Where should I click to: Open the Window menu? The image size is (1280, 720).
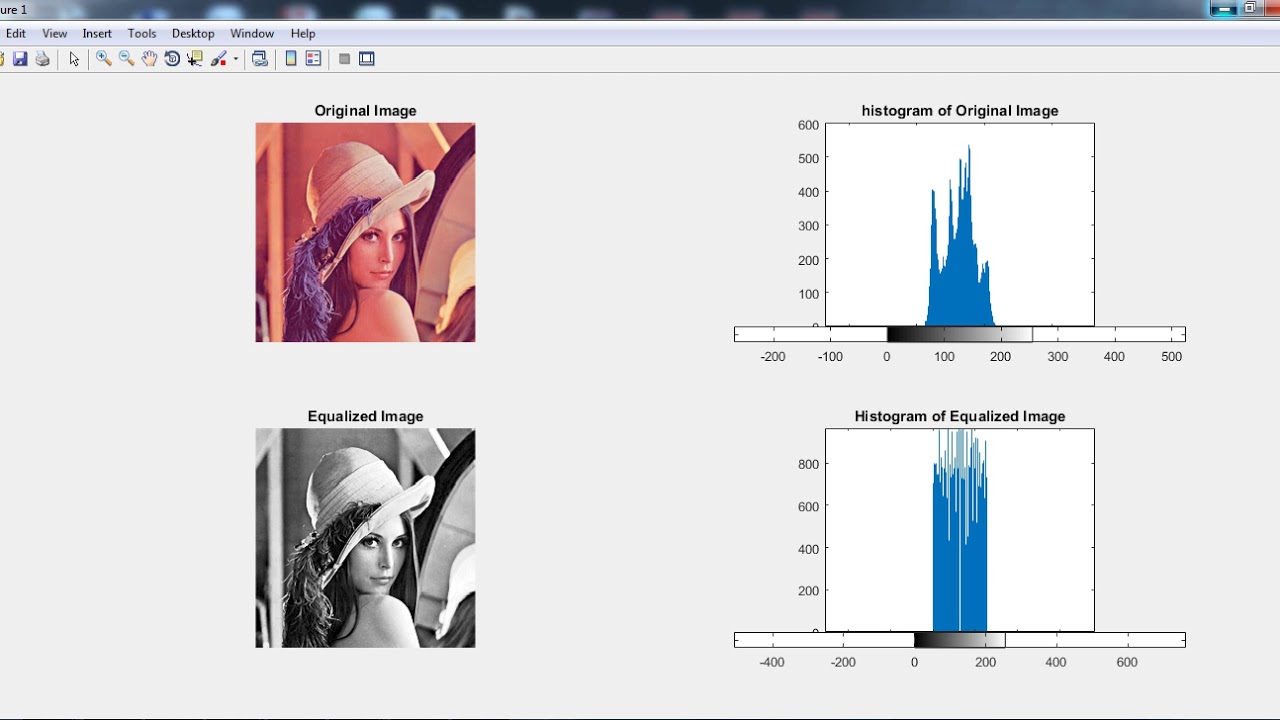point(252,34)
